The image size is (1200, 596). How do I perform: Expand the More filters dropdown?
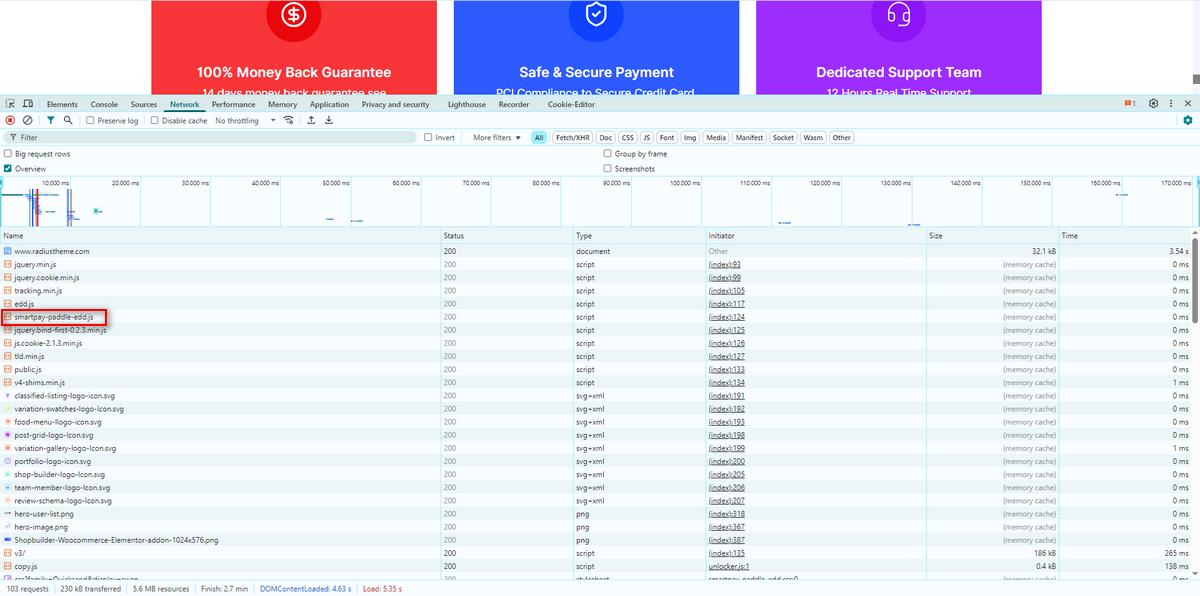[497, 137]
